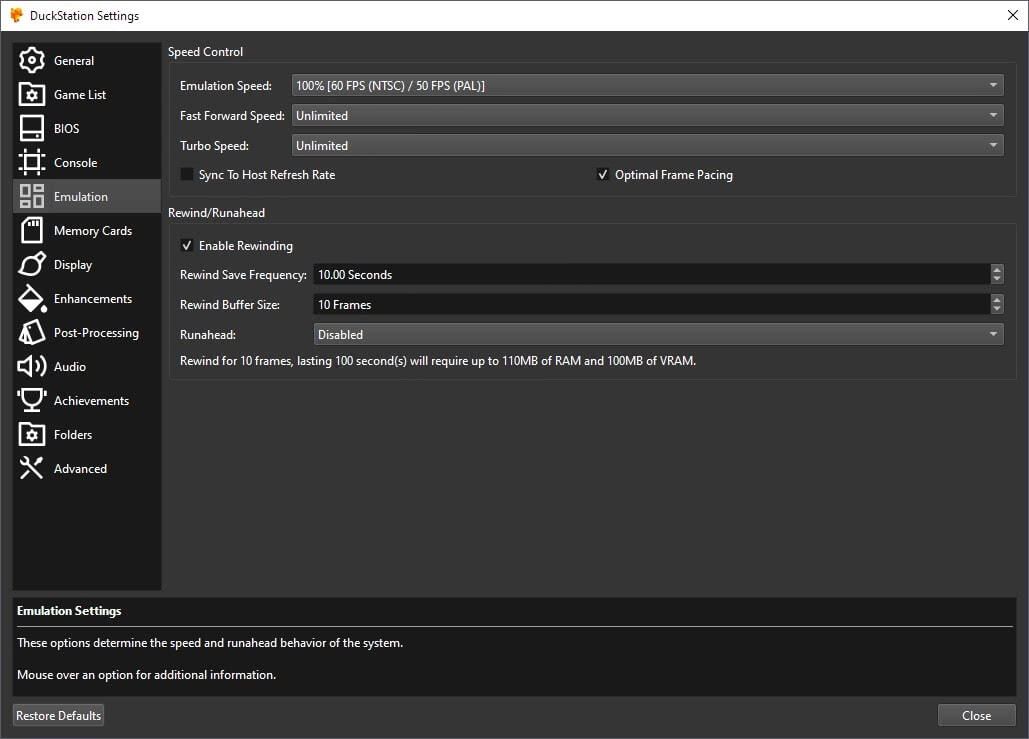The width and height of the screenshot is (1029, 739).
Task: Click the Restore Defaults button
Action: tap(58, 716)
